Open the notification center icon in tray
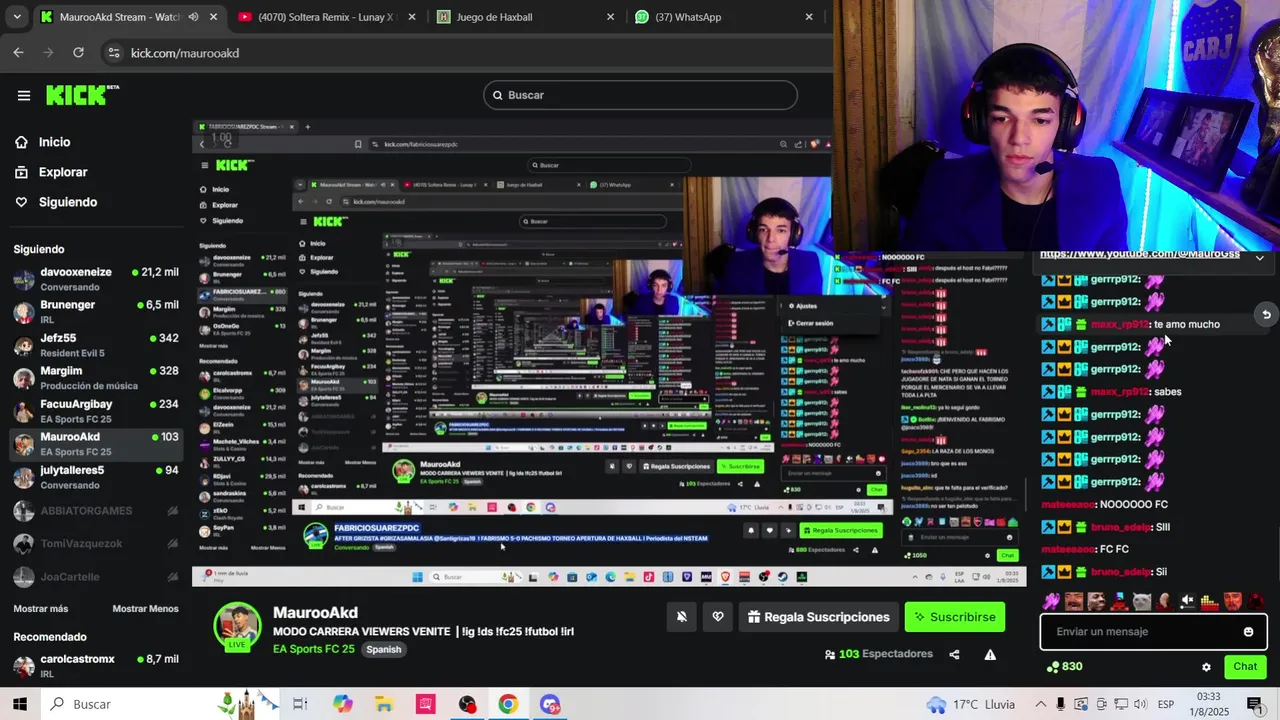The height and width of the screenshot is (720, 1280). point(1255,704)
